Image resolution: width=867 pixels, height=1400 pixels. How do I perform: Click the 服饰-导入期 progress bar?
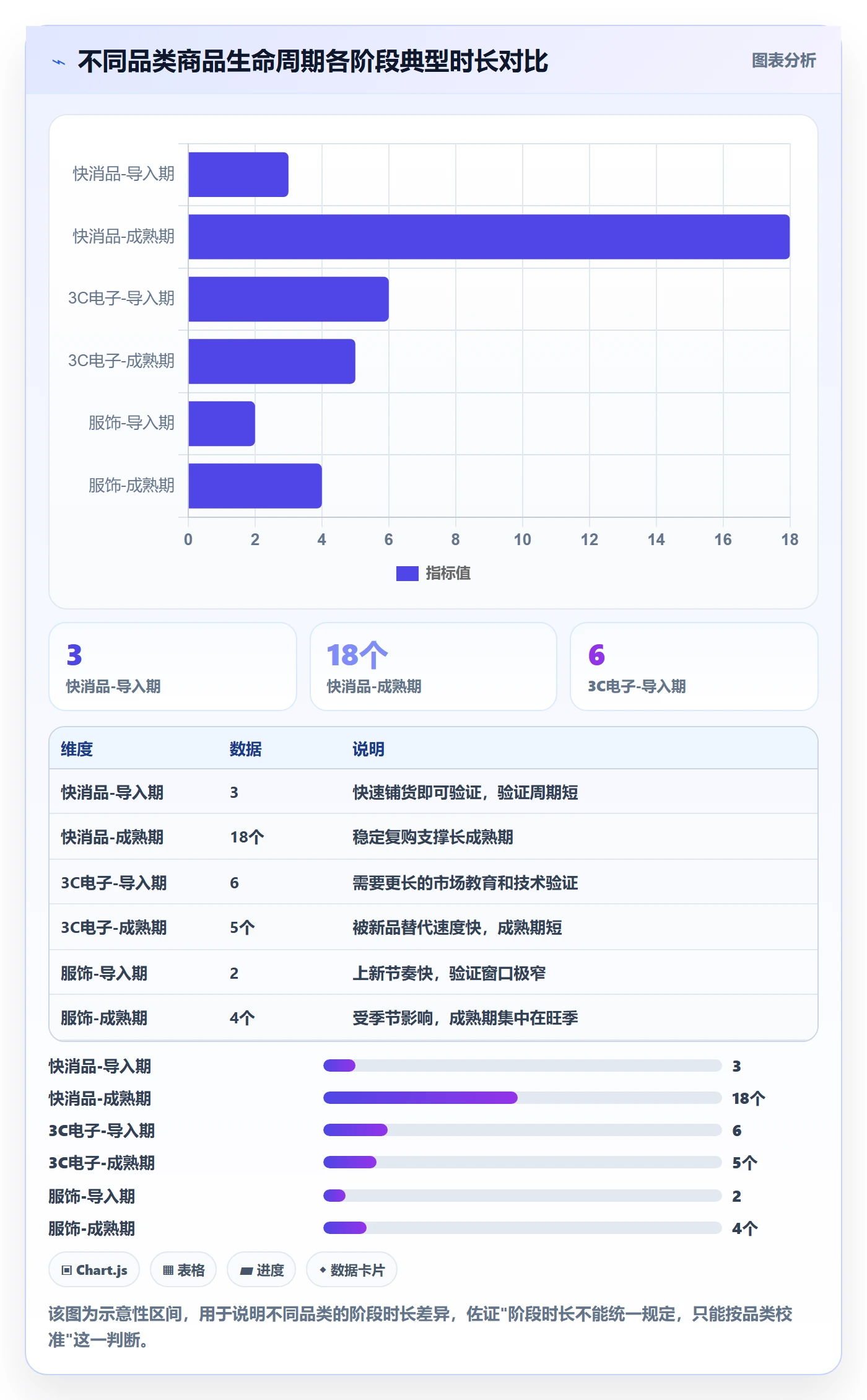522,1196
